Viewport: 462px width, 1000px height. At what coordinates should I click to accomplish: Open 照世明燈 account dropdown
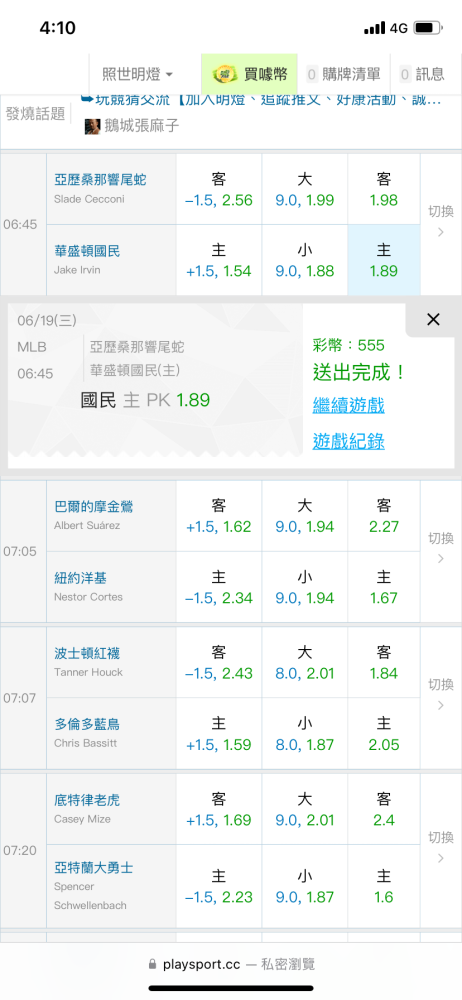click(138, 75)
